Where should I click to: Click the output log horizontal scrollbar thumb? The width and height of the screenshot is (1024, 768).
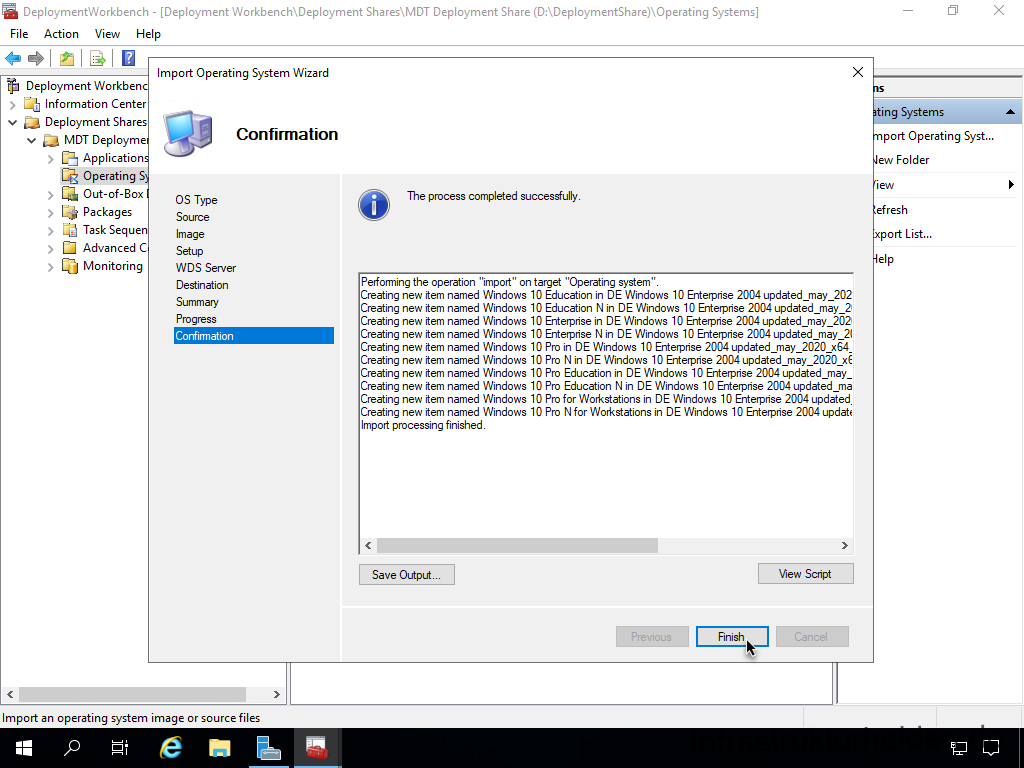(x=517, y=545)
